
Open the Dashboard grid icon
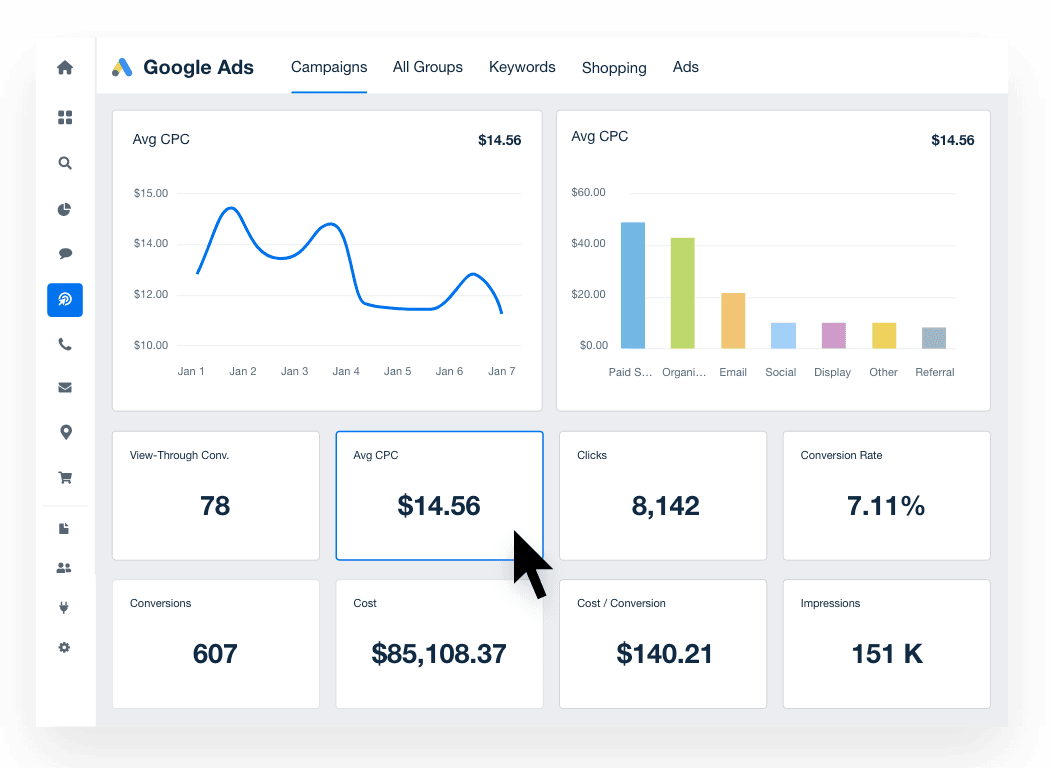point(64,117)
